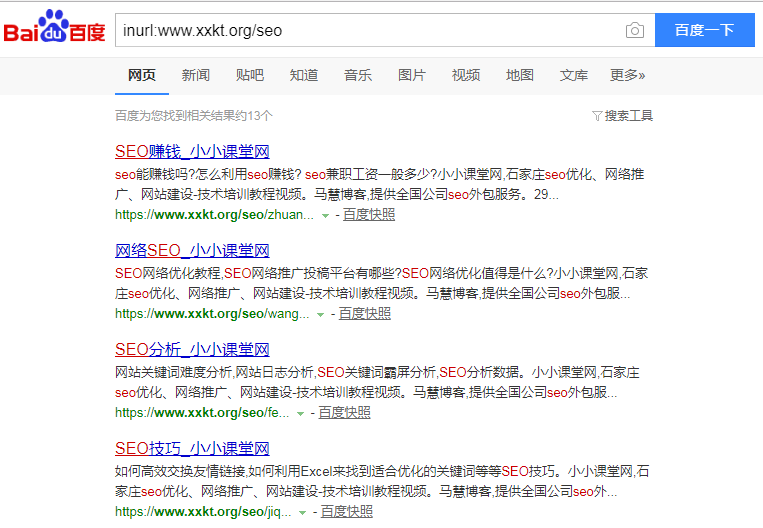
Task: Click snippet starting 网站关键词难度分析
Action: pos(377,382)
